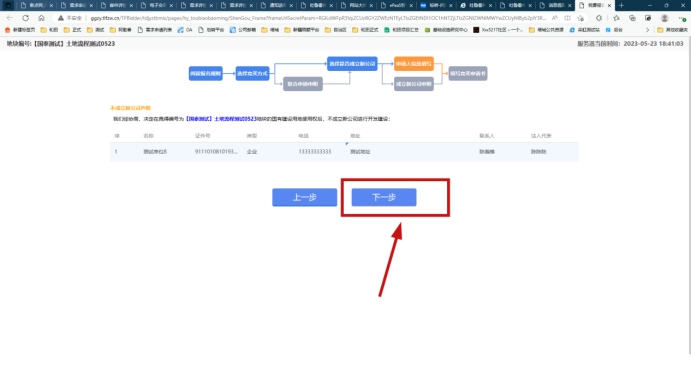Click the 下一步 button
This screenshot has width=691, height=371.
tap(384, 197)
